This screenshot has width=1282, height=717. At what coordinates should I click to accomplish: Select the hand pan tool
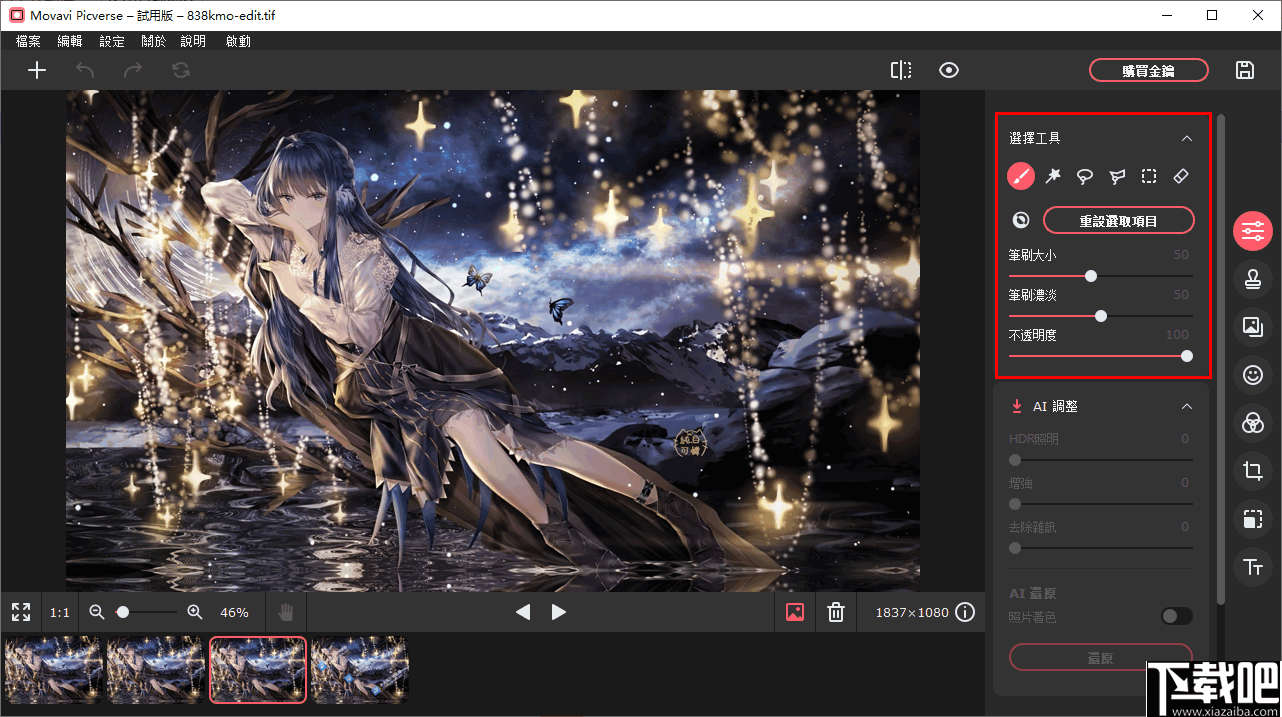coord(285,612)
